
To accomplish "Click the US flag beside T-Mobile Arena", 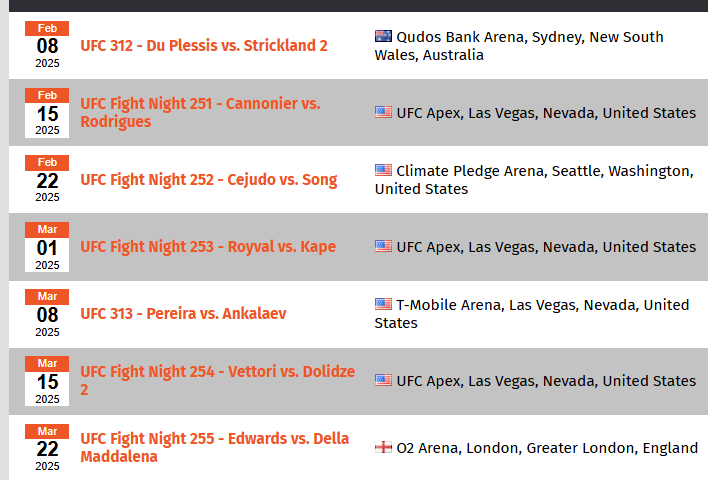I will tap(383, 305).
